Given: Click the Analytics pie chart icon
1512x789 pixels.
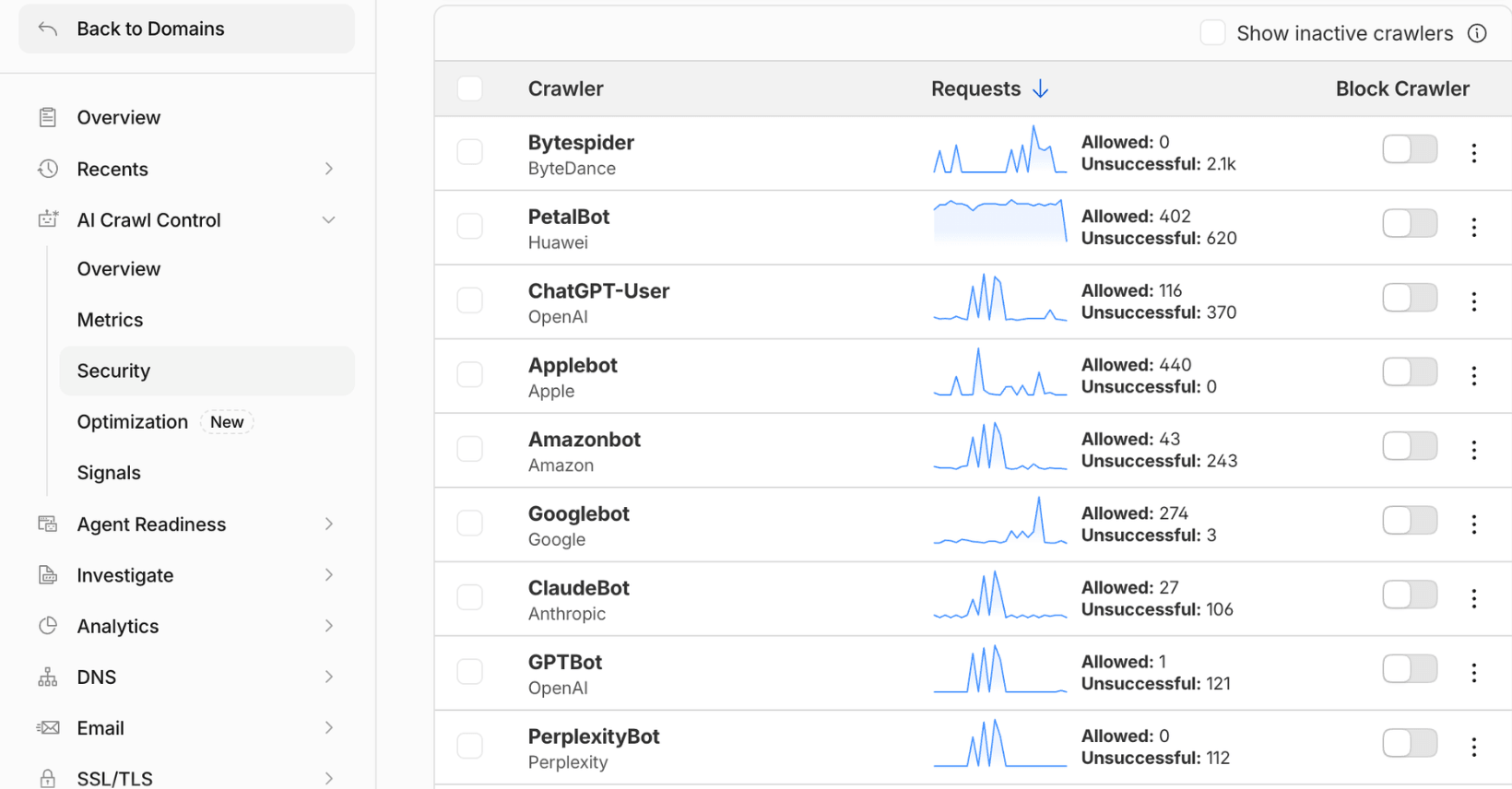Looking at the screenshot, I should pos(48,626).
